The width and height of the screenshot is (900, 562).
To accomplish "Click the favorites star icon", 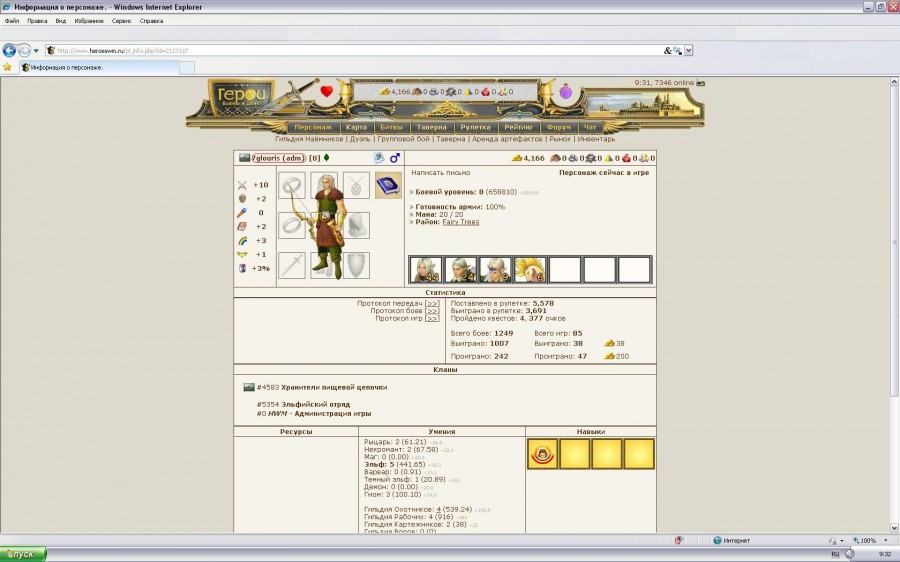I will tap(7, 67).
